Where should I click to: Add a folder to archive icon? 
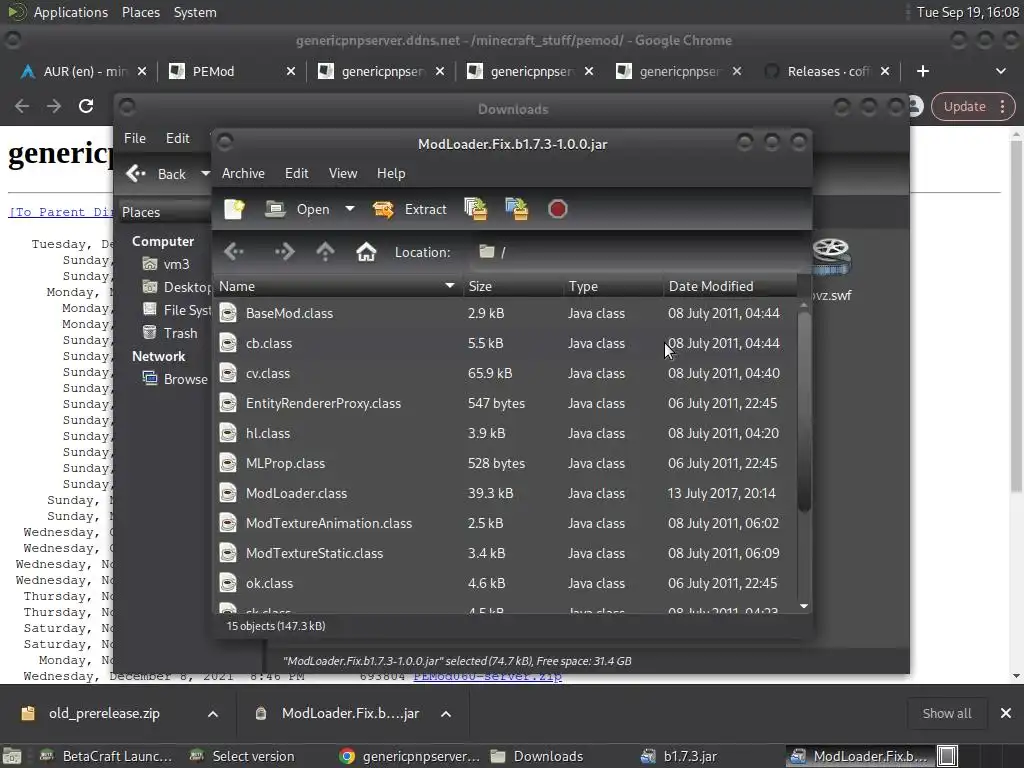coord(517,209)
